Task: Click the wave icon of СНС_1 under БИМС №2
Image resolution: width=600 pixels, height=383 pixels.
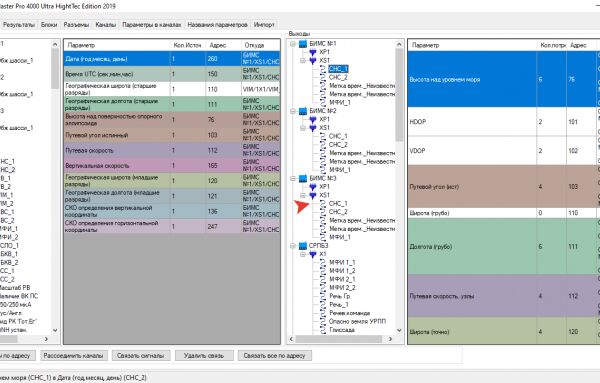Action: pos(323,136)
